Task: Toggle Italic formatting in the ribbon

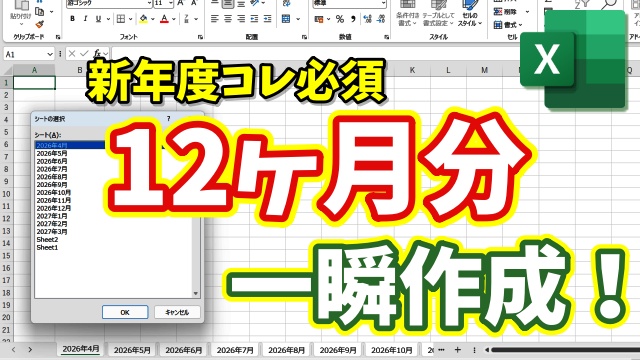Action: (x=85, y=19)
